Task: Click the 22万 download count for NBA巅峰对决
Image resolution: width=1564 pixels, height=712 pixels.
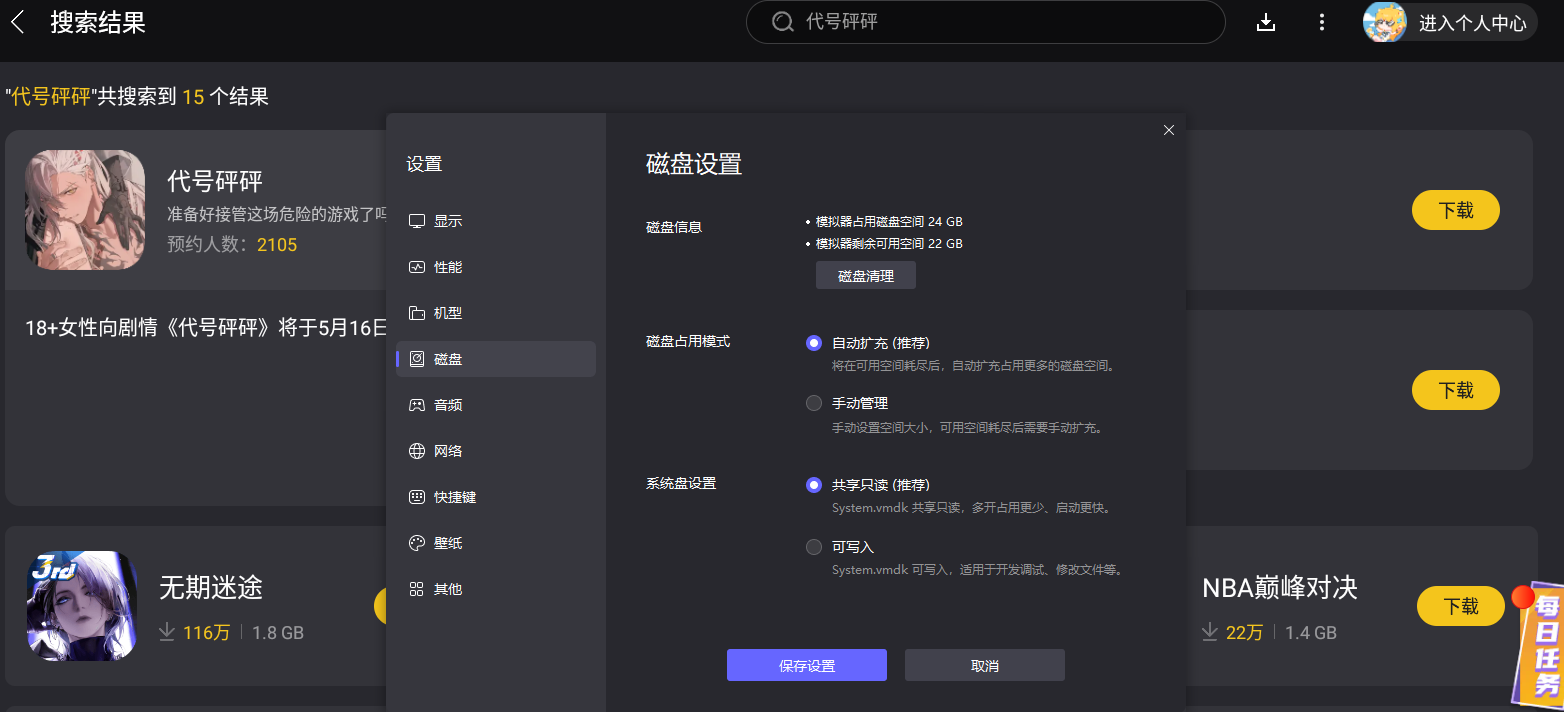Action: click(1244, 633)
